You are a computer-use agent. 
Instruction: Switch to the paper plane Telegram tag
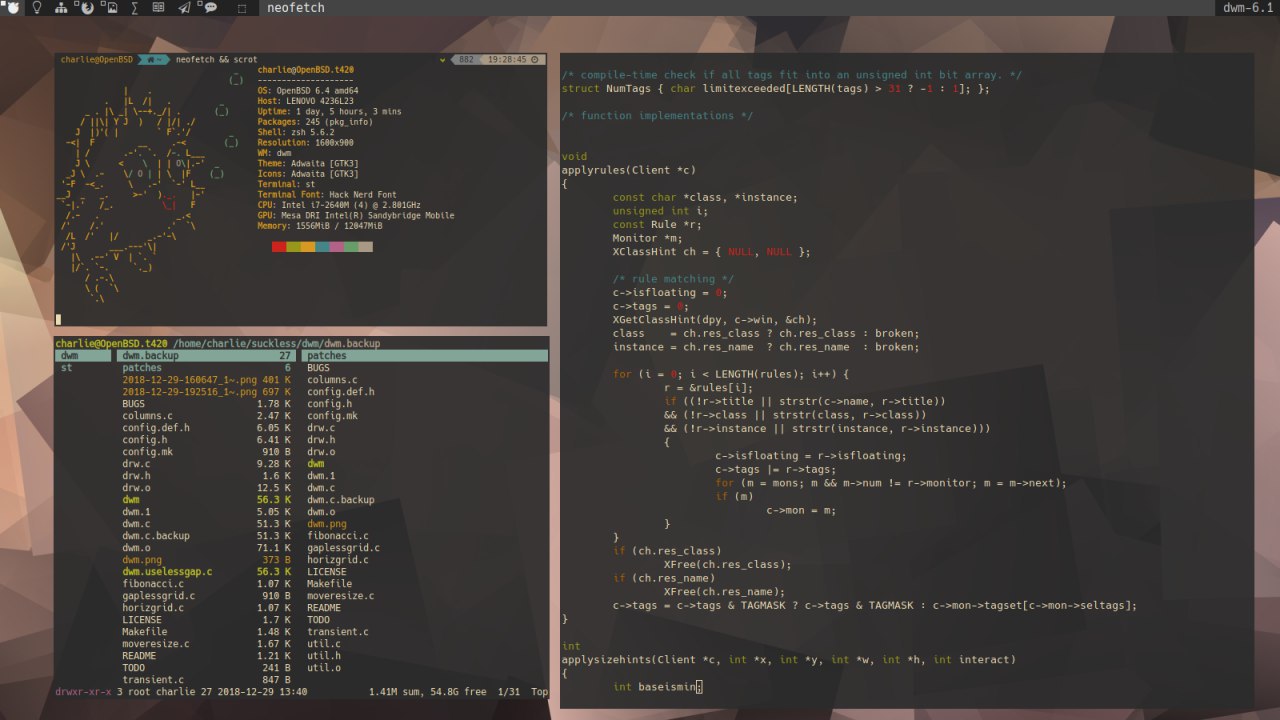[x=185, y=8]
